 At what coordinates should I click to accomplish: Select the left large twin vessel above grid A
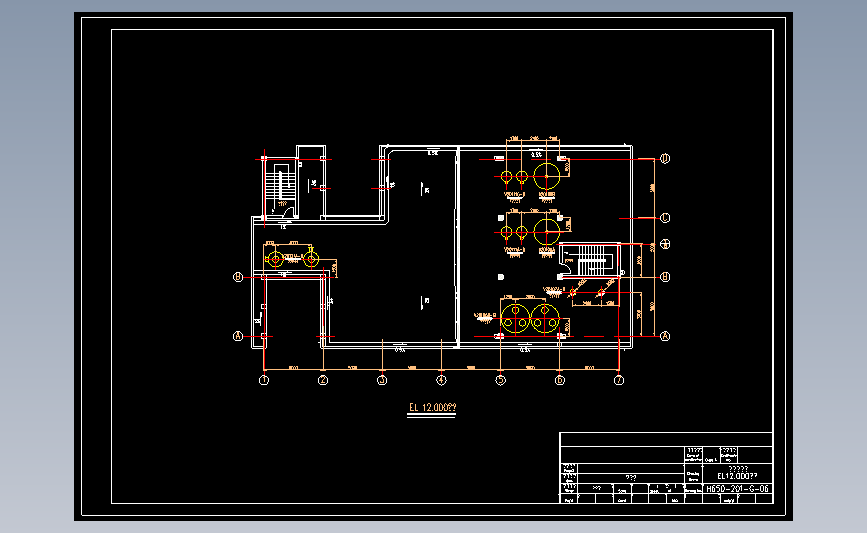515,319
